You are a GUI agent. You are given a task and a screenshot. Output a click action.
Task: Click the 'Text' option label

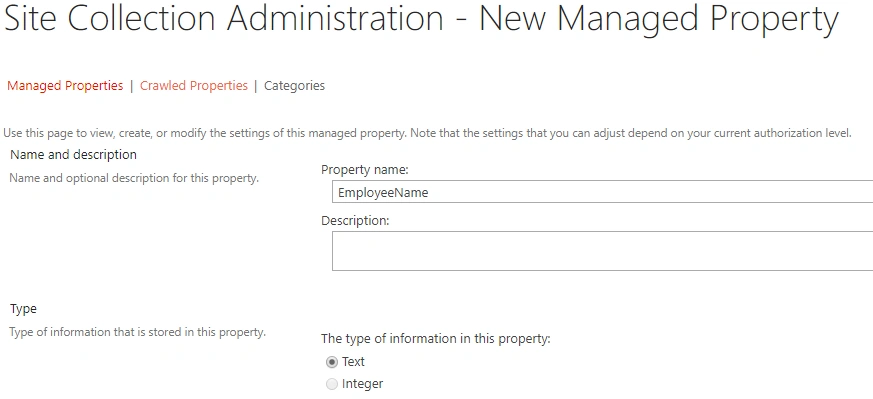353,362
